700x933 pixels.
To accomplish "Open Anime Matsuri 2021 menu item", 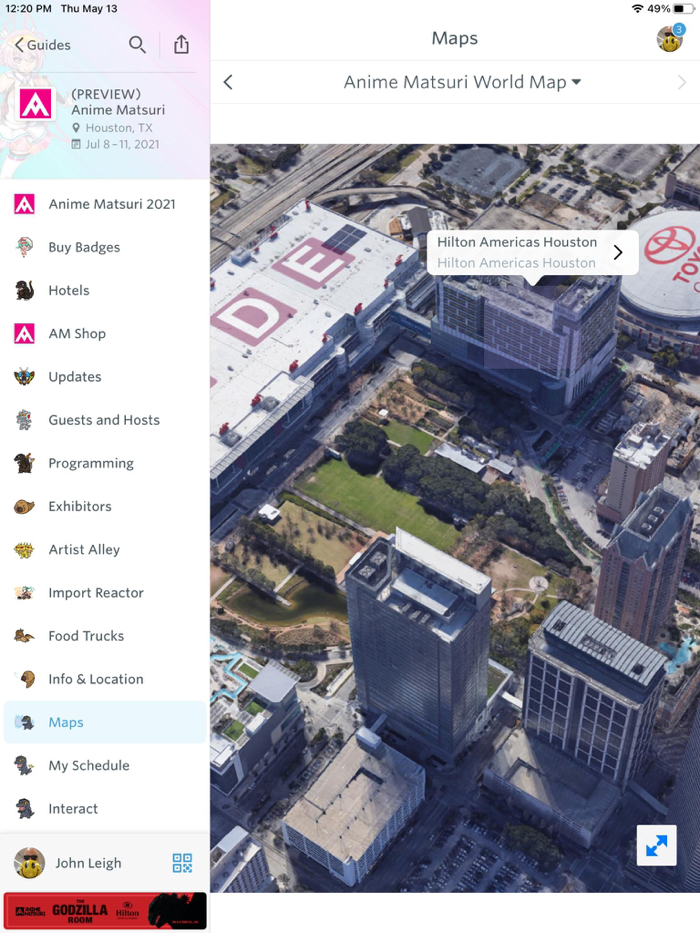I will pyautogui.click(x=105, y=204).
